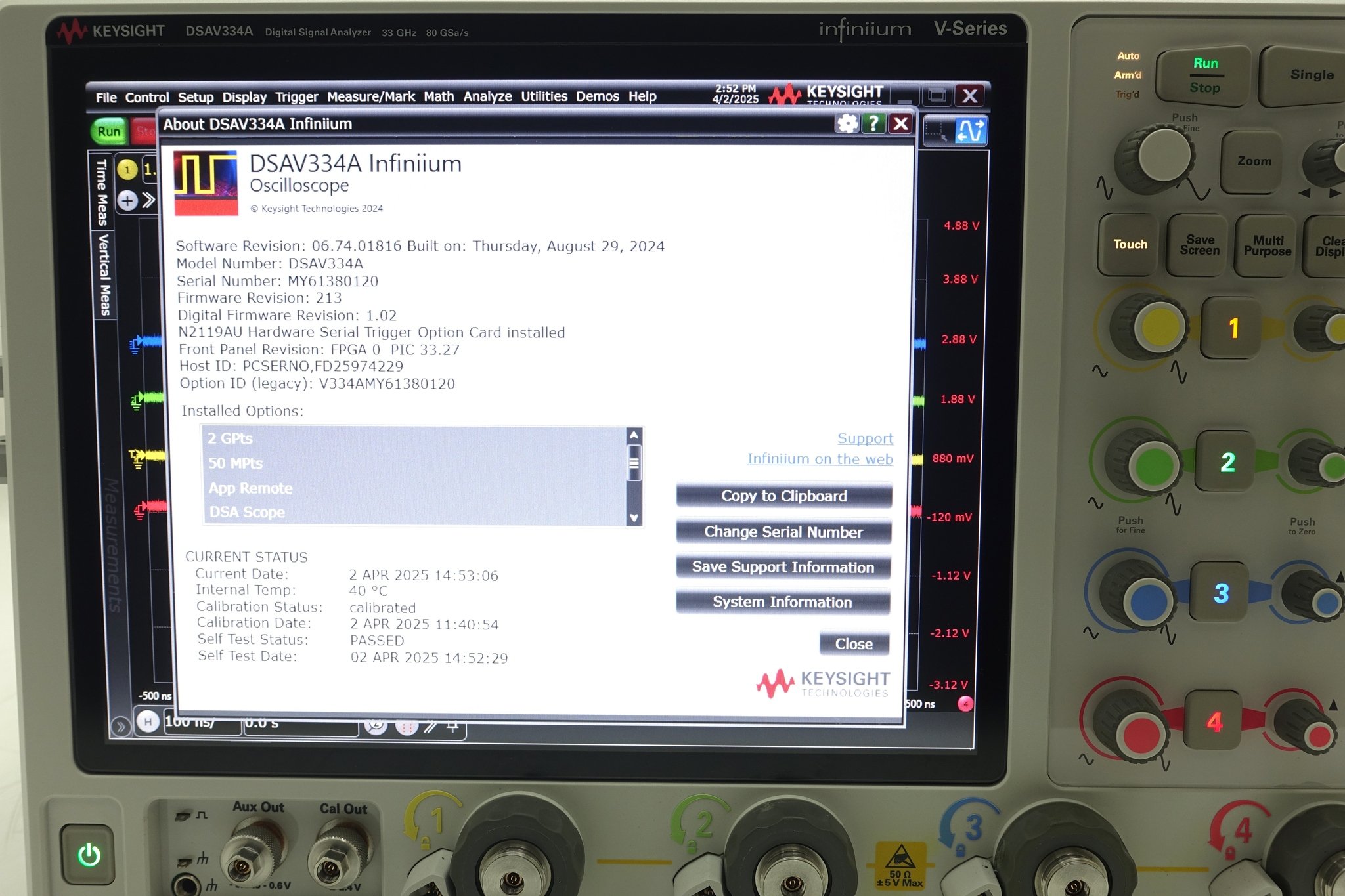Open the Setup menu
The image size is (1345, 896).
pyautogui.click(x=196, y=97)
